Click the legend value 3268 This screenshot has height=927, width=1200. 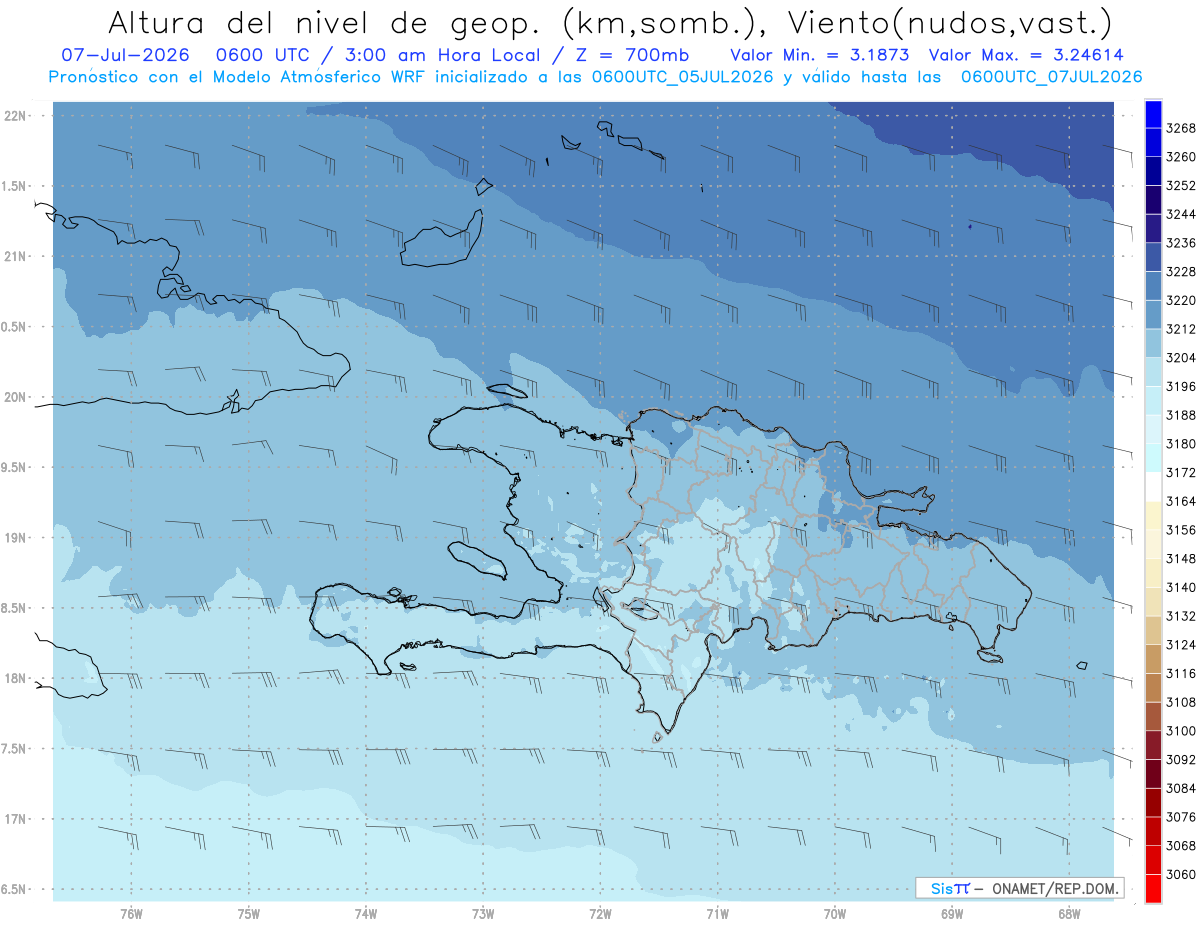pos(1180,128)
